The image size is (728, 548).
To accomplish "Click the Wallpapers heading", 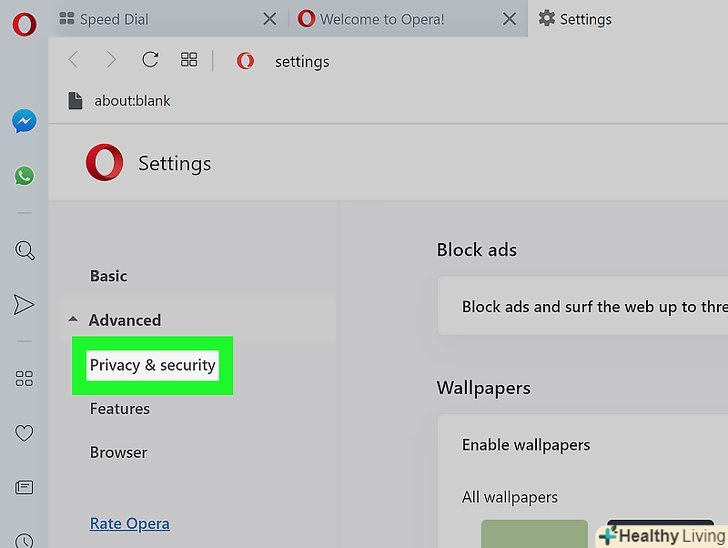I will [x=483, y=388].
